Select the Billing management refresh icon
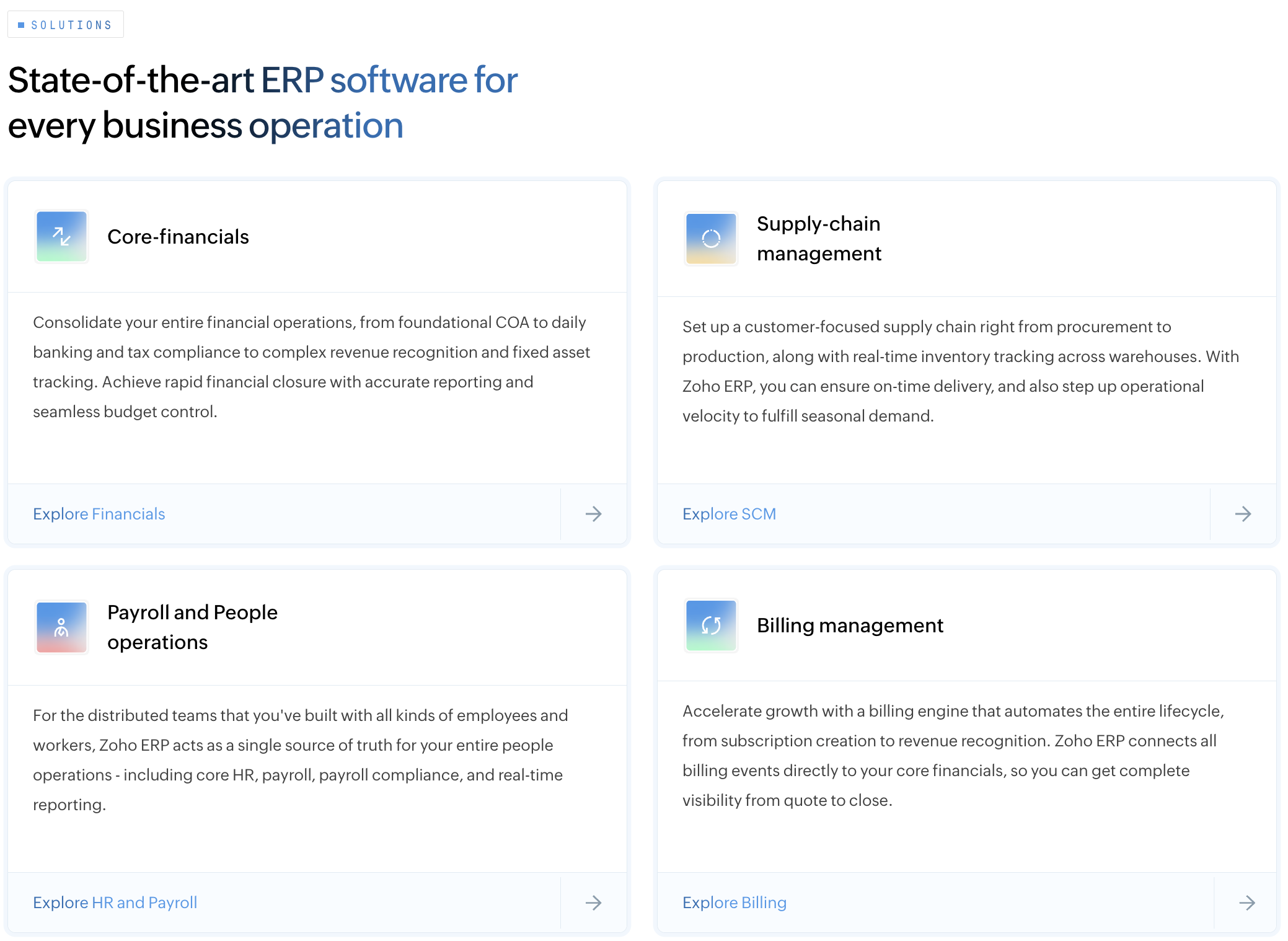 pos(710,625)
